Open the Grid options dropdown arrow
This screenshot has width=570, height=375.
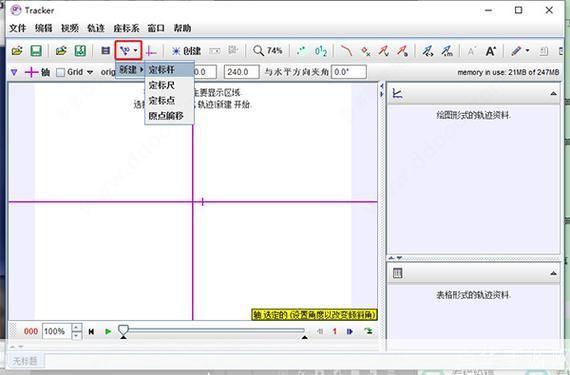coord(90,72)
